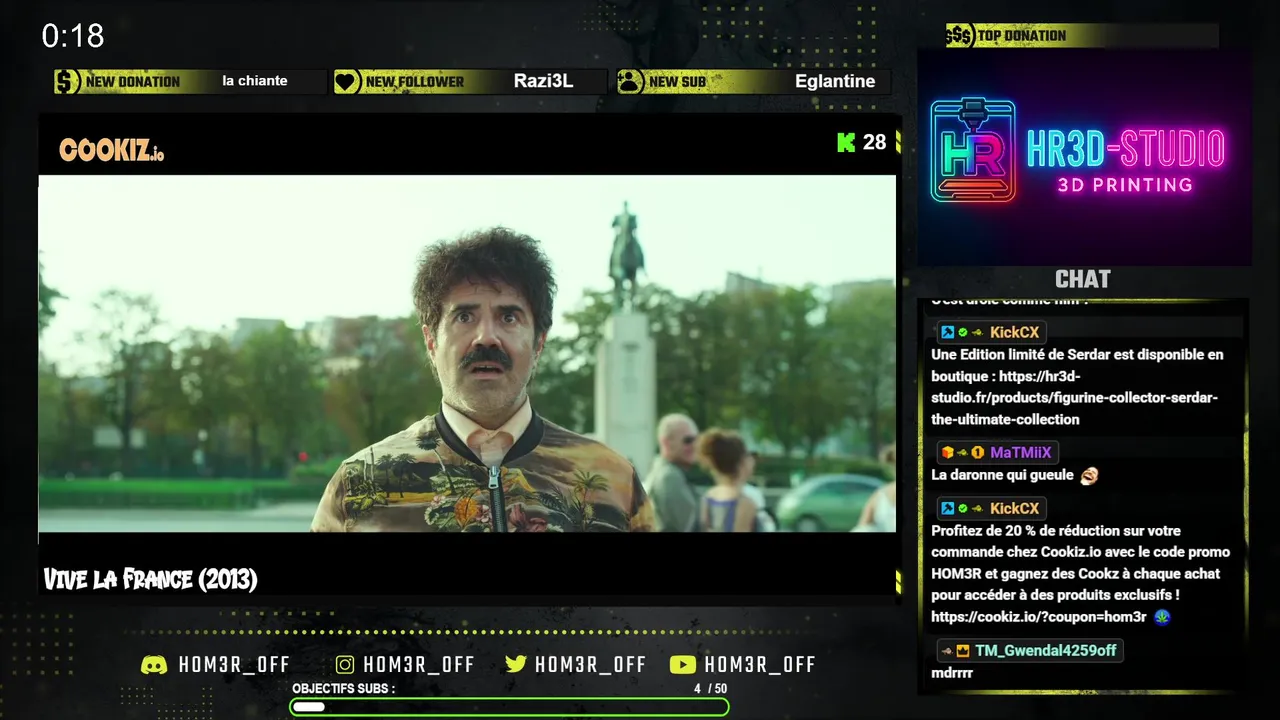Click the 'HOM3R_OFF' text beside the Twitter icon

click(x=591, y=665)
